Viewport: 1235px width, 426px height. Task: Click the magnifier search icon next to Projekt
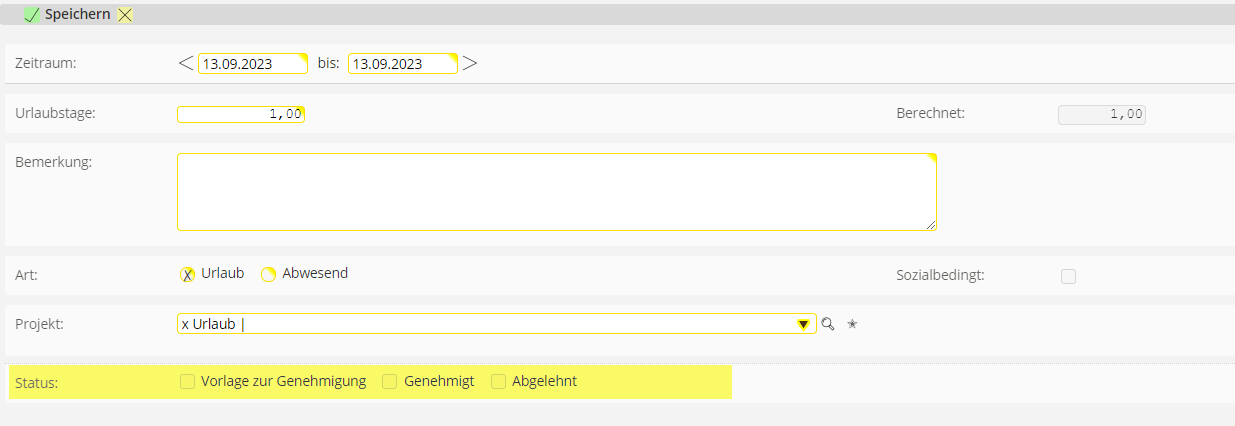[x=827, y=324]
